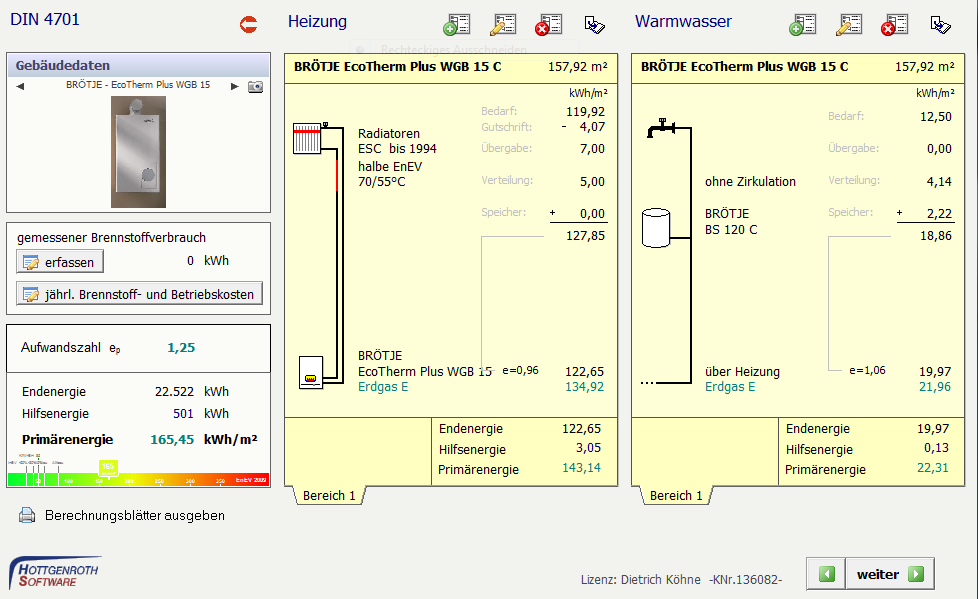978x599 pixels.
Task: Delete the Warmwasser system with the red X icon
Action: point(894,25)
